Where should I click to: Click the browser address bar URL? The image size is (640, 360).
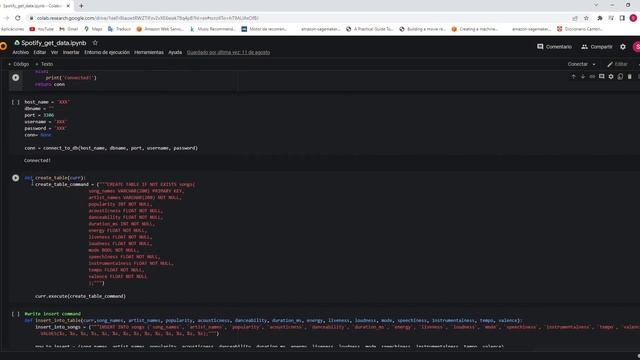[148, 18]
